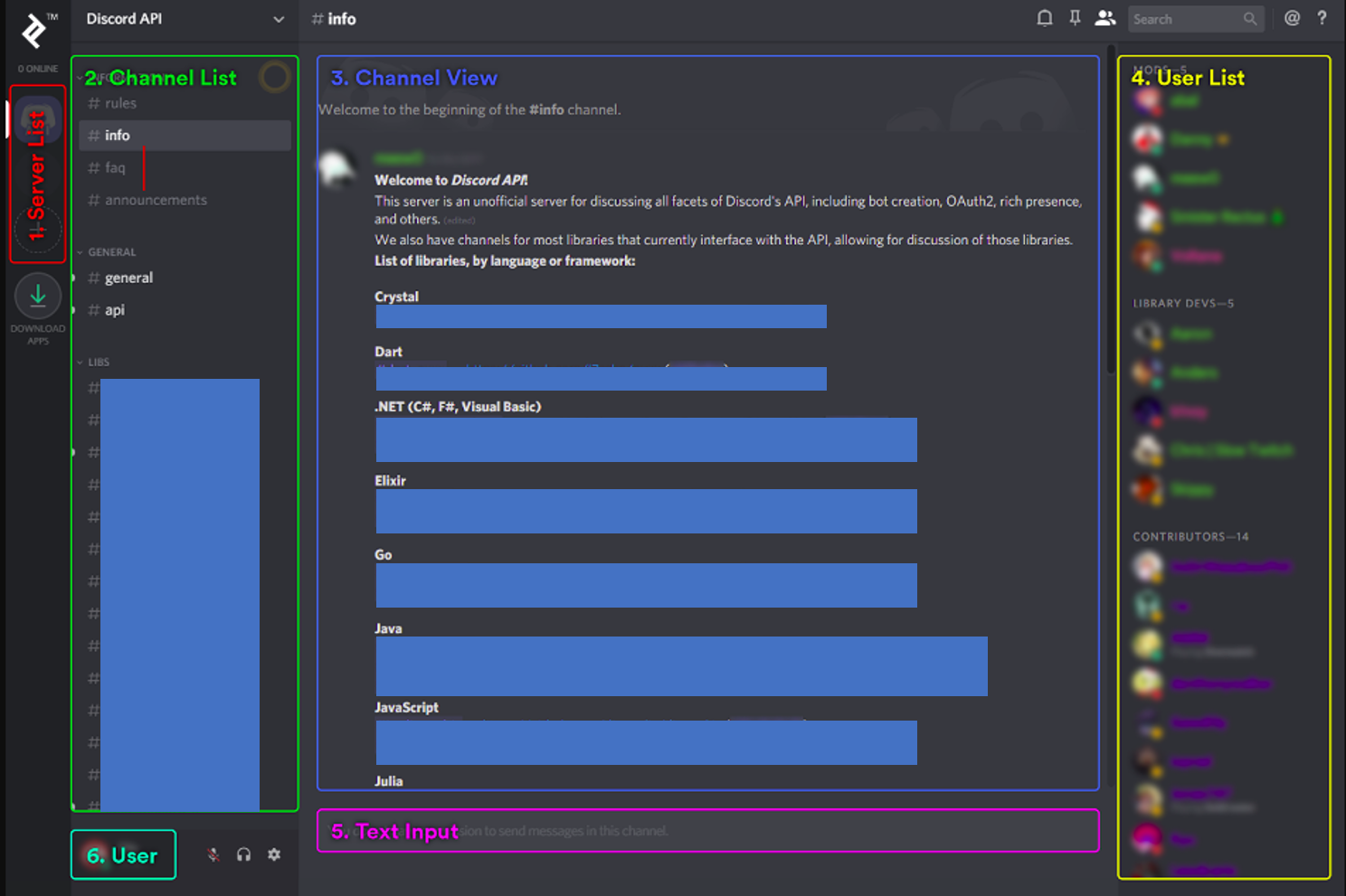The image size is (1346, 896).
Task: Click the help question mark icon
Action: pos(1322,18)
